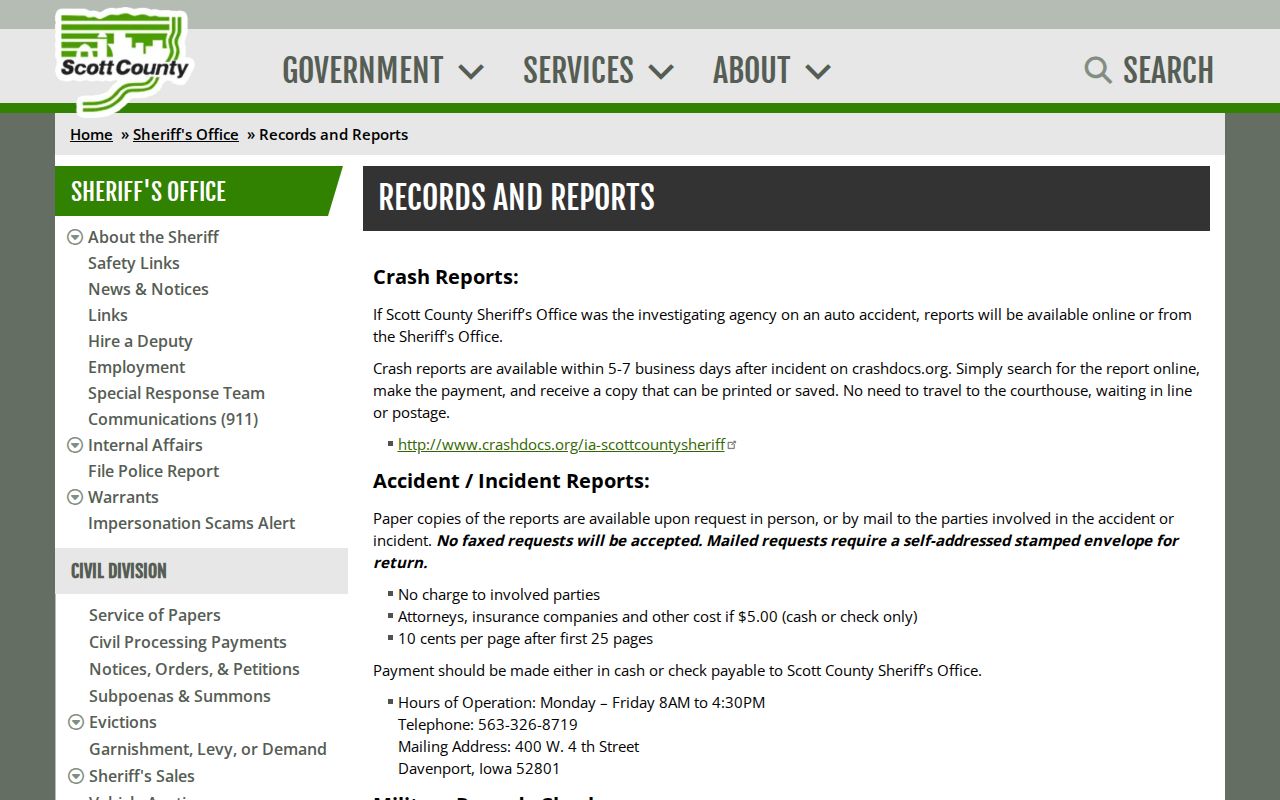Open the Links sidebar item

tap(108, 315)
